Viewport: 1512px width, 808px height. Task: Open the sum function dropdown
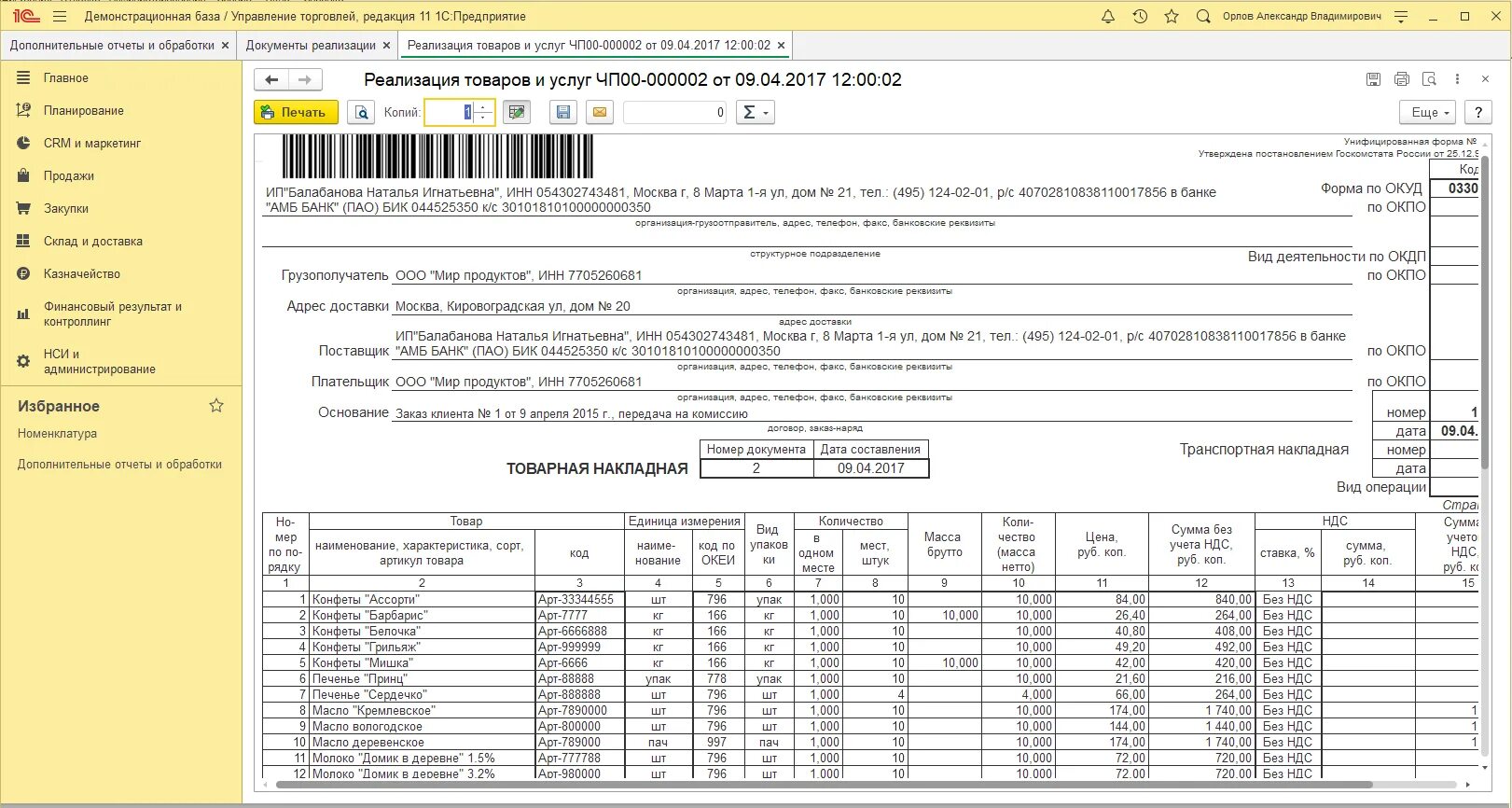(x=756, y=112)
